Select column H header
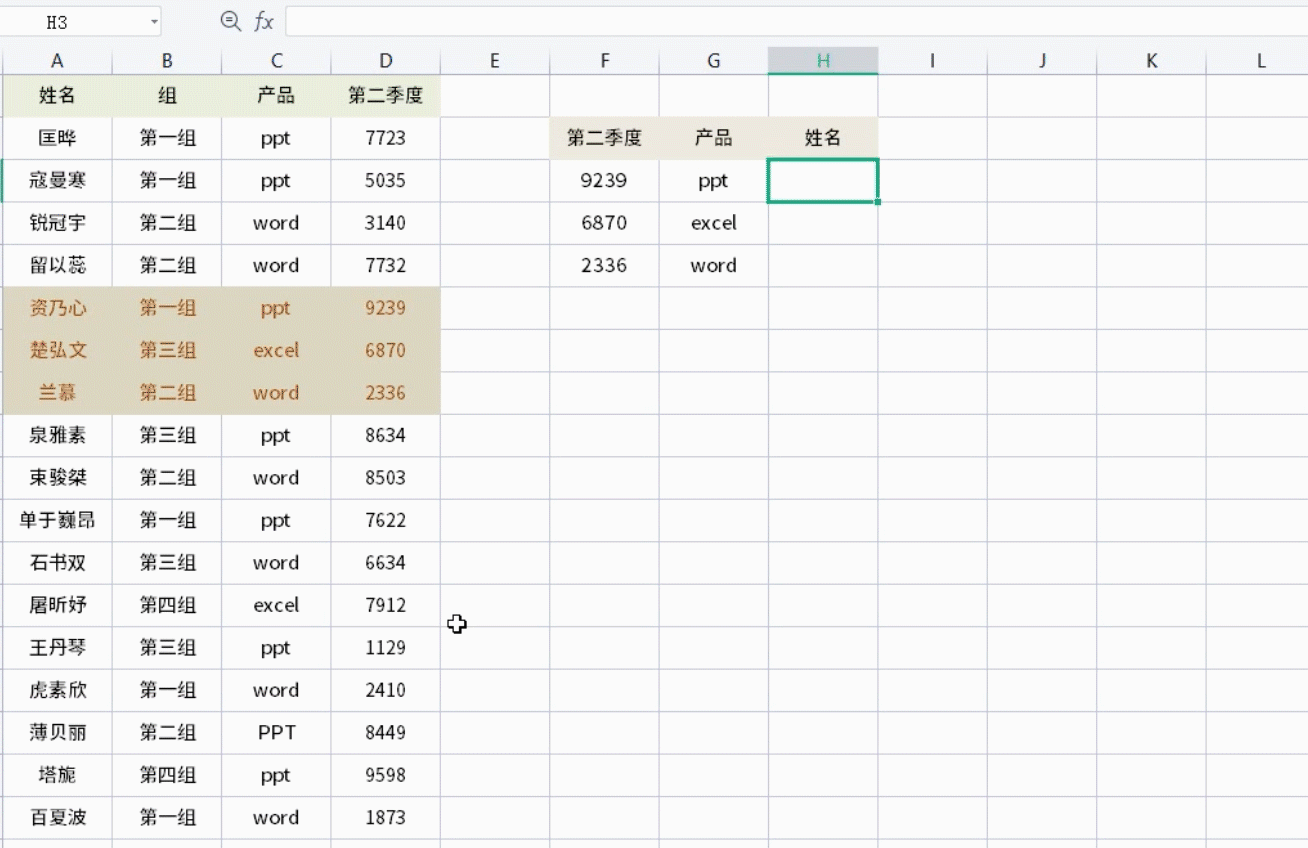Viewport: 1308px width, 848px height. [823, 61]
